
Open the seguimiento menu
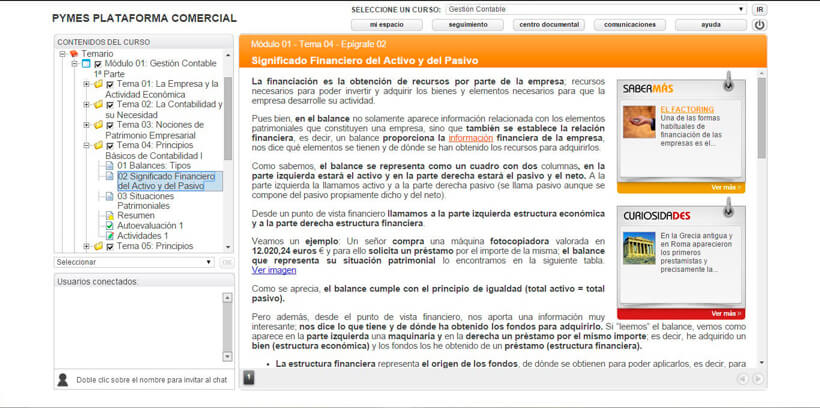click(x=468, y=25)
